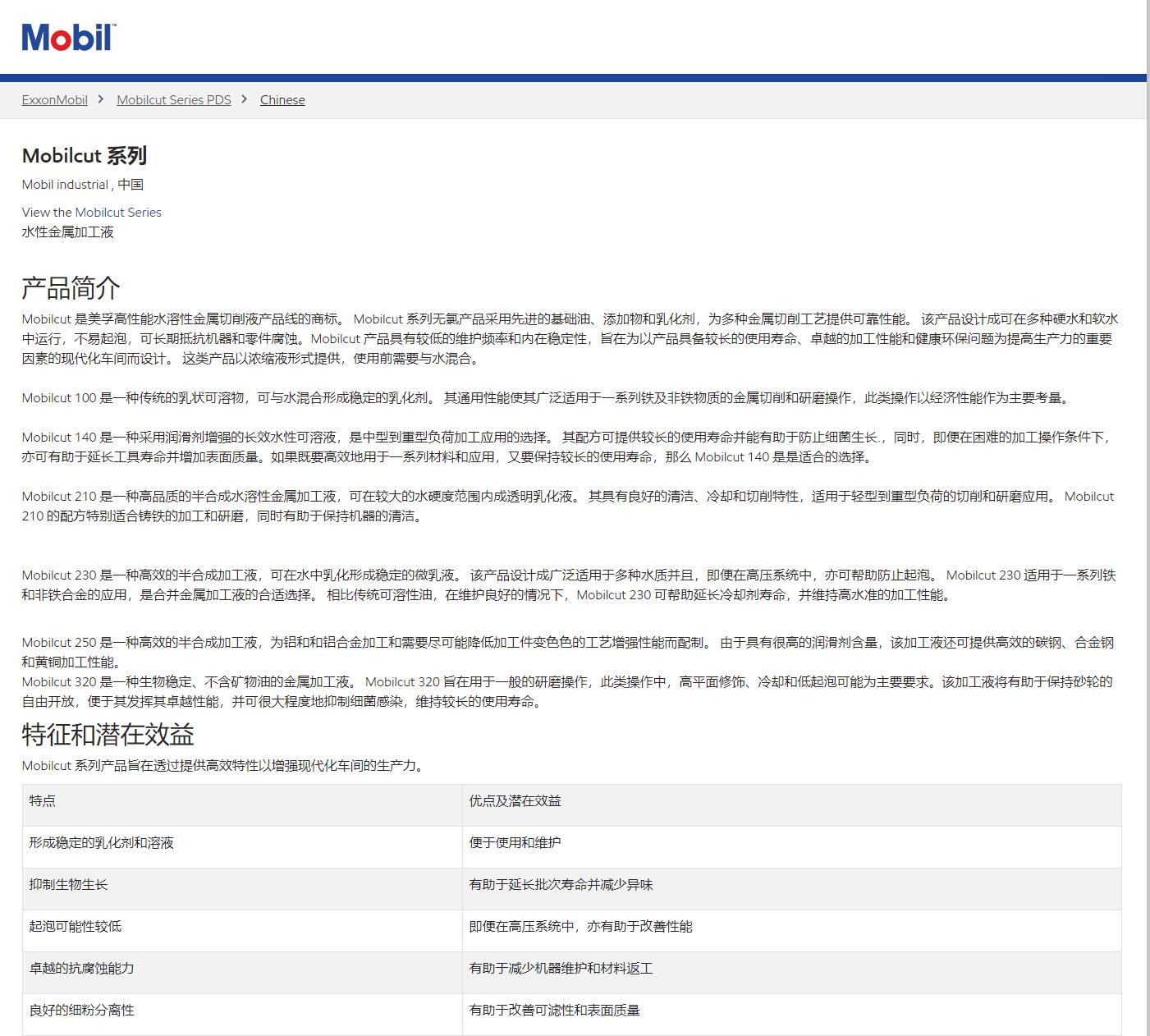Select the 卓越的抗腐蚀能力 table cell
1150x1036 pixels.
click(x=242, y=973)
